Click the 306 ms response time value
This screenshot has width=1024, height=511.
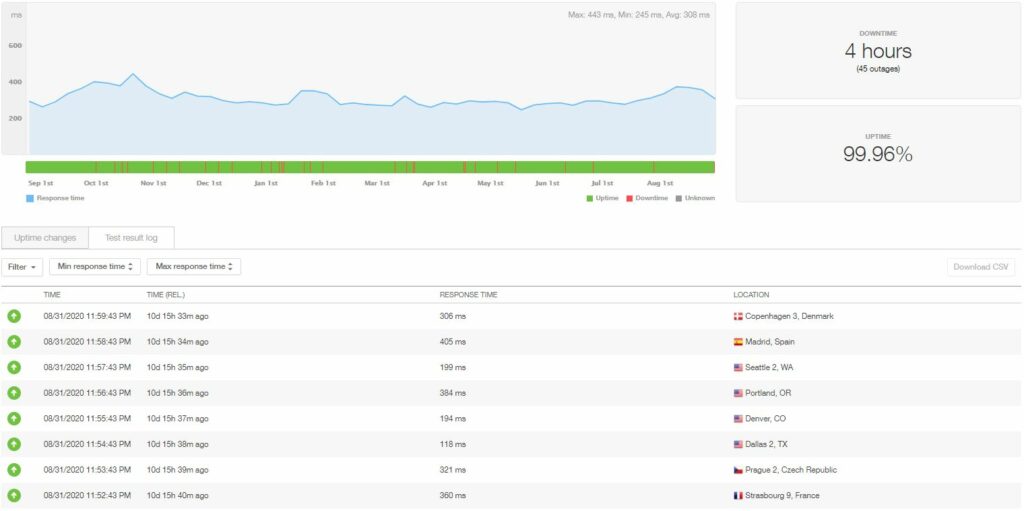click(x=453, y=316)
